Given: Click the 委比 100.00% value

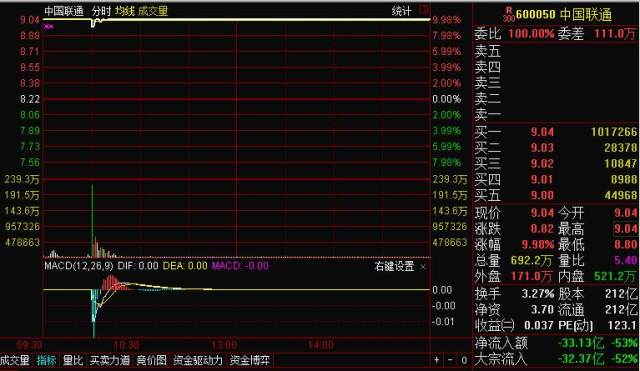Looking at the screenshot, I should pos(531,33).
